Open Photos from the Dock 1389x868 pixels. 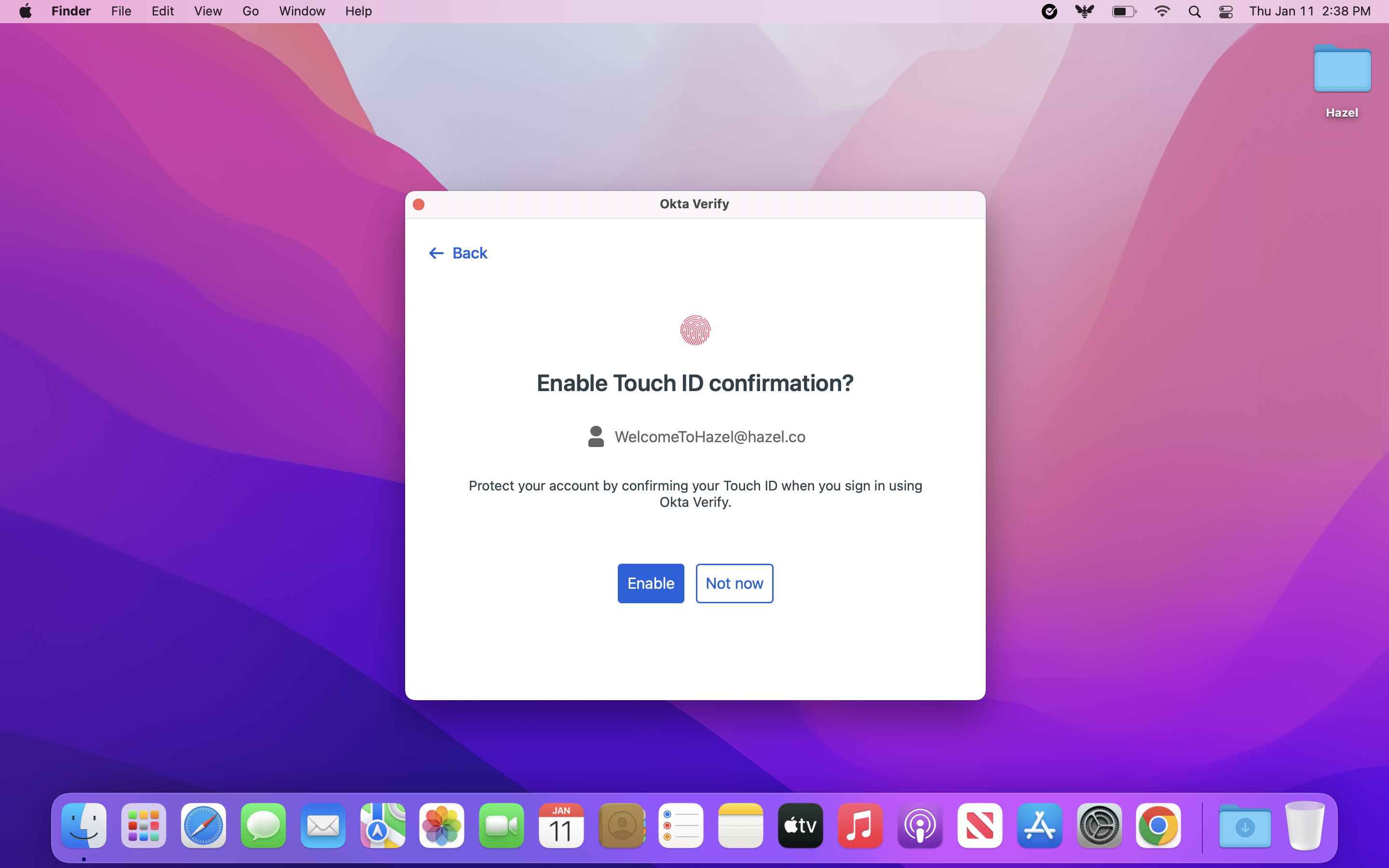click(x=442, y=826)
